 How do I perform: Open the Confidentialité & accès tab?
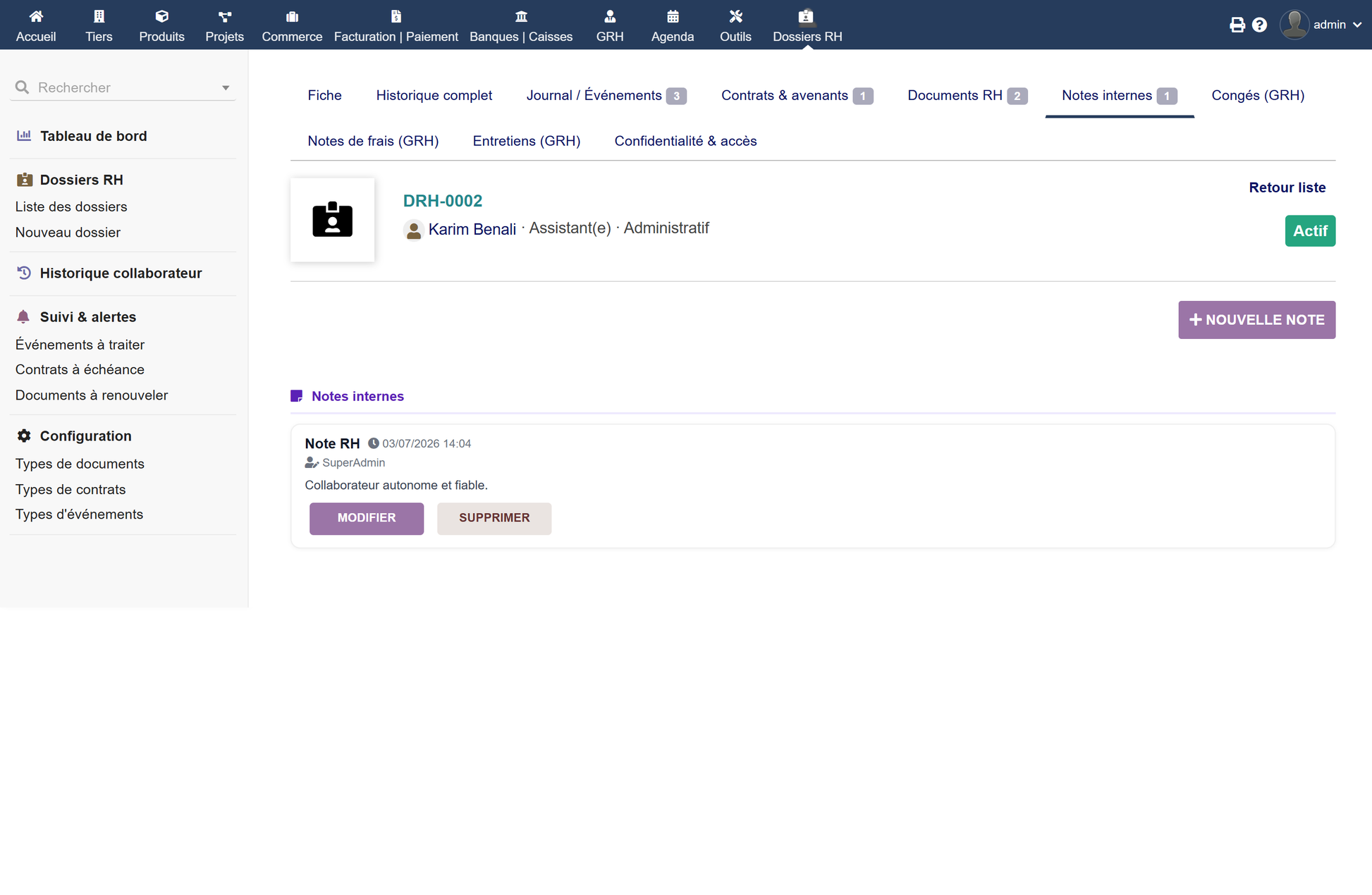tap(685, 141)
